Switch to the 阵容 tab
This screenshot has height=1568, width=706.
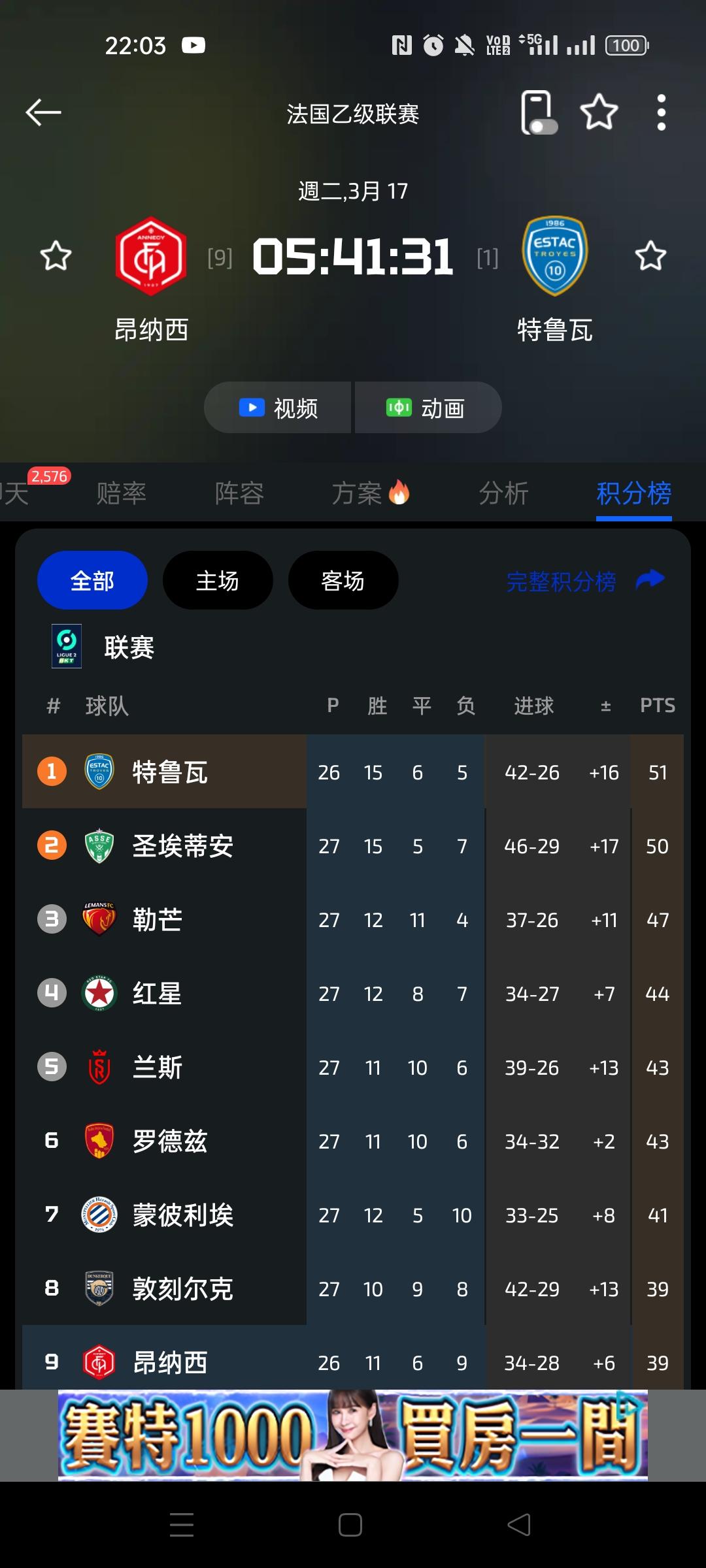pos(239,493)
